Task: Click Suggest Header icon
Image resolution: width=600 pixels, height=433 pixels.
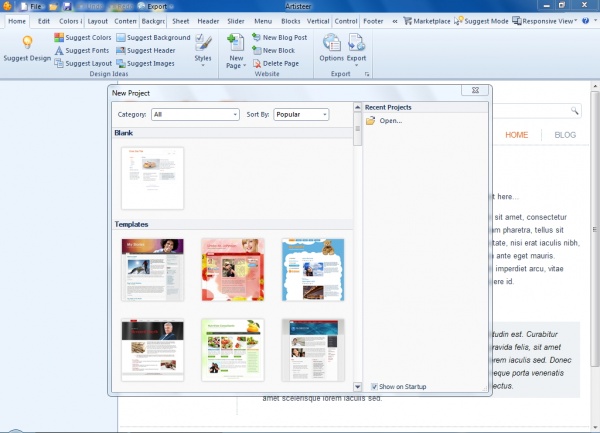Action: coord(121,50)
